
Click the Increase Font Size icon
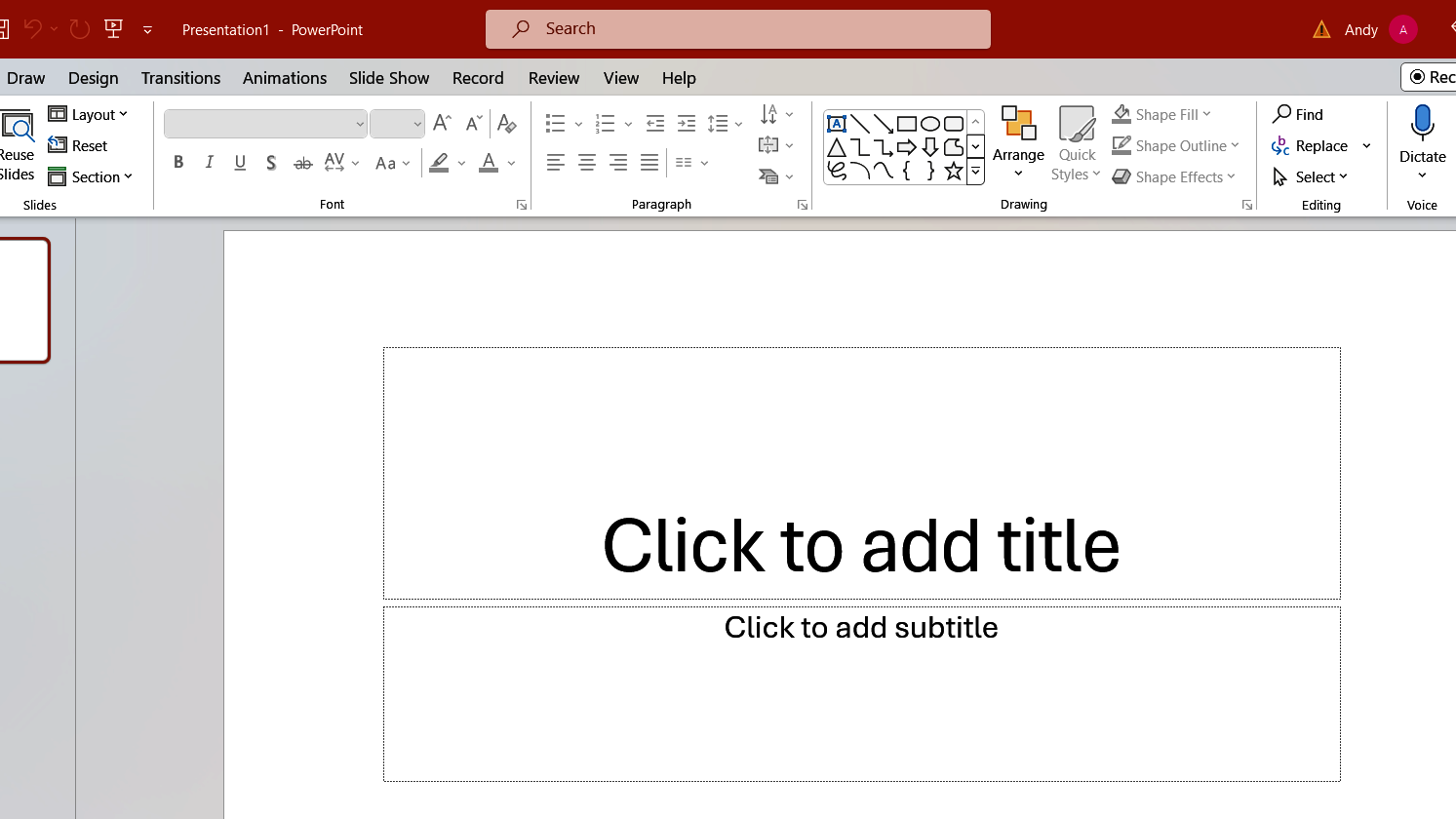coord(442,123)
